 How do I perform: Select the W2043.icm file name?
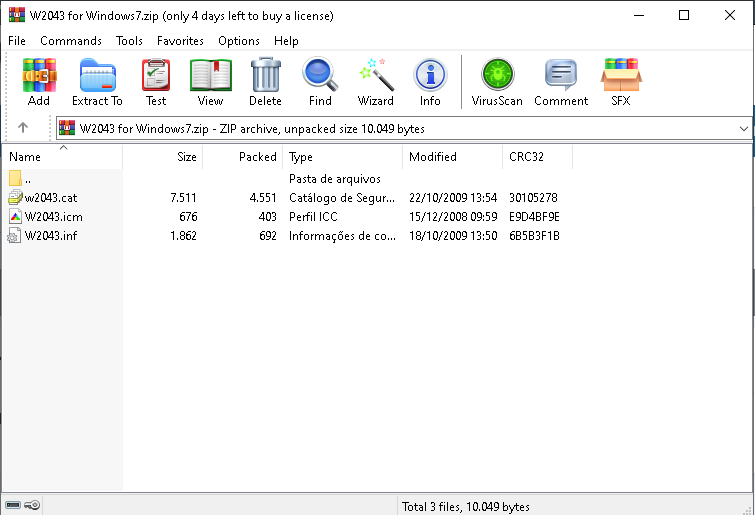click(x=53, y=217)
